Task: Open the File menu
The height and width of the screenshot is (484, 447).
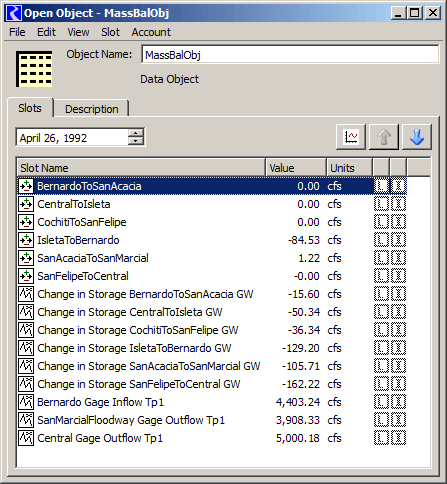Action: (x=17, y=32)
